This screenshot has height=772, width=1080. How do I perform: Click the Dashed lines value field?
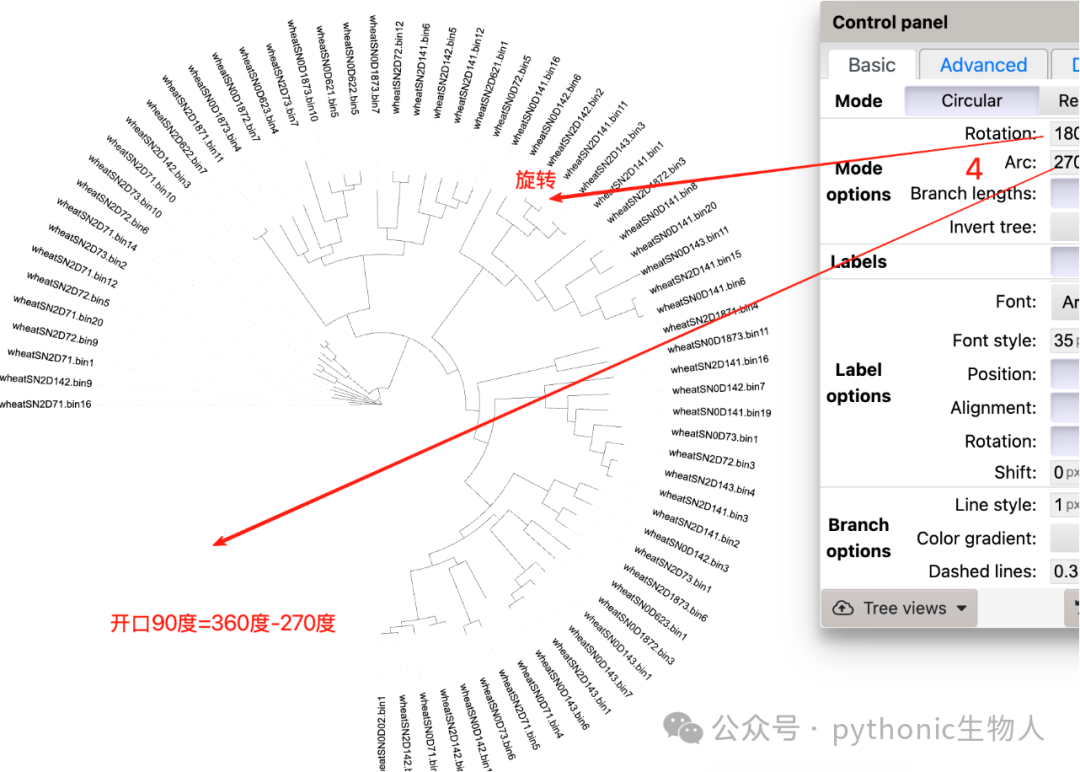tap(1065, 571)
